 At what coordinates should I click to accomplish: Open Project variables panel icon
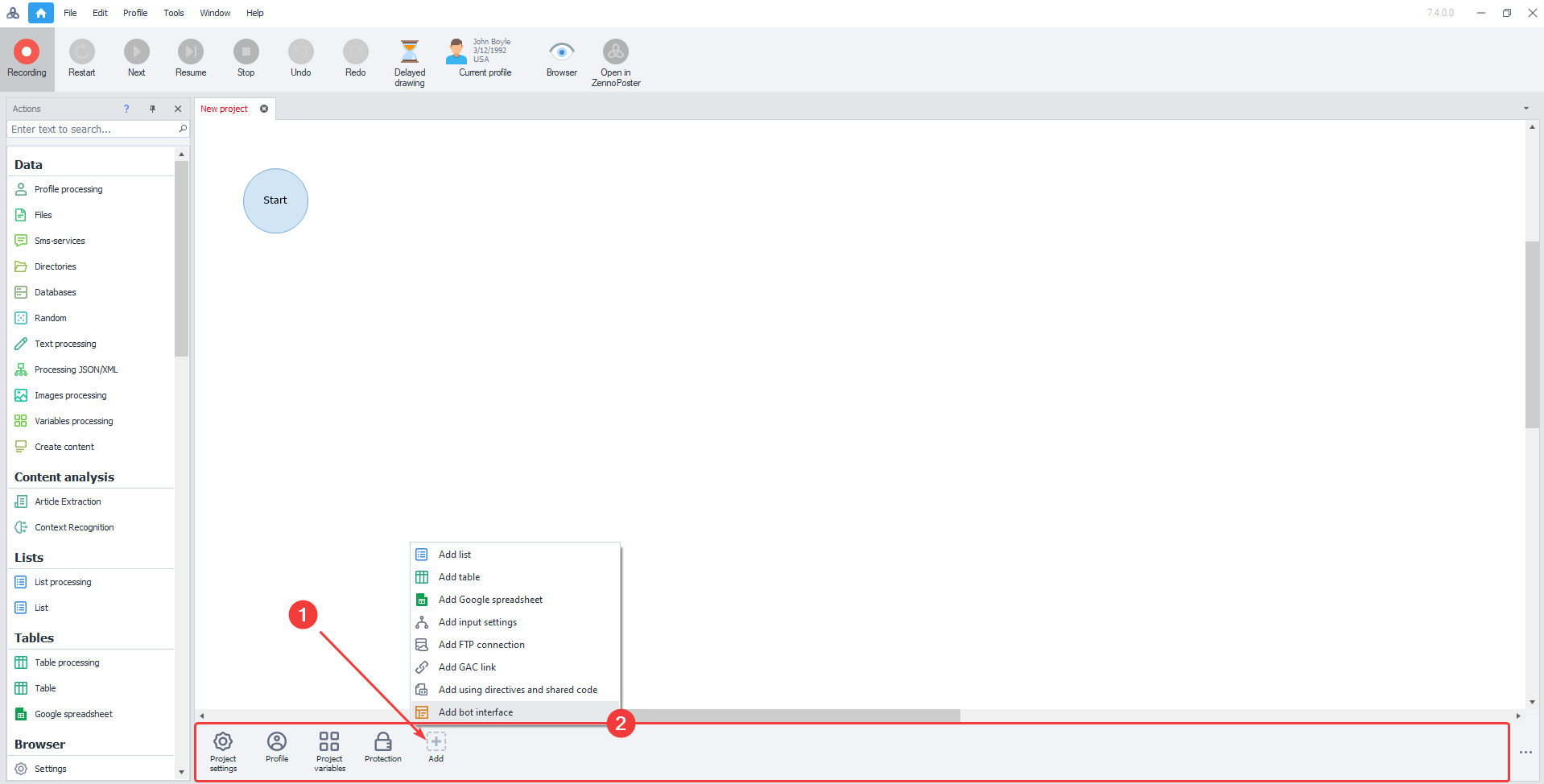point(329,741)
